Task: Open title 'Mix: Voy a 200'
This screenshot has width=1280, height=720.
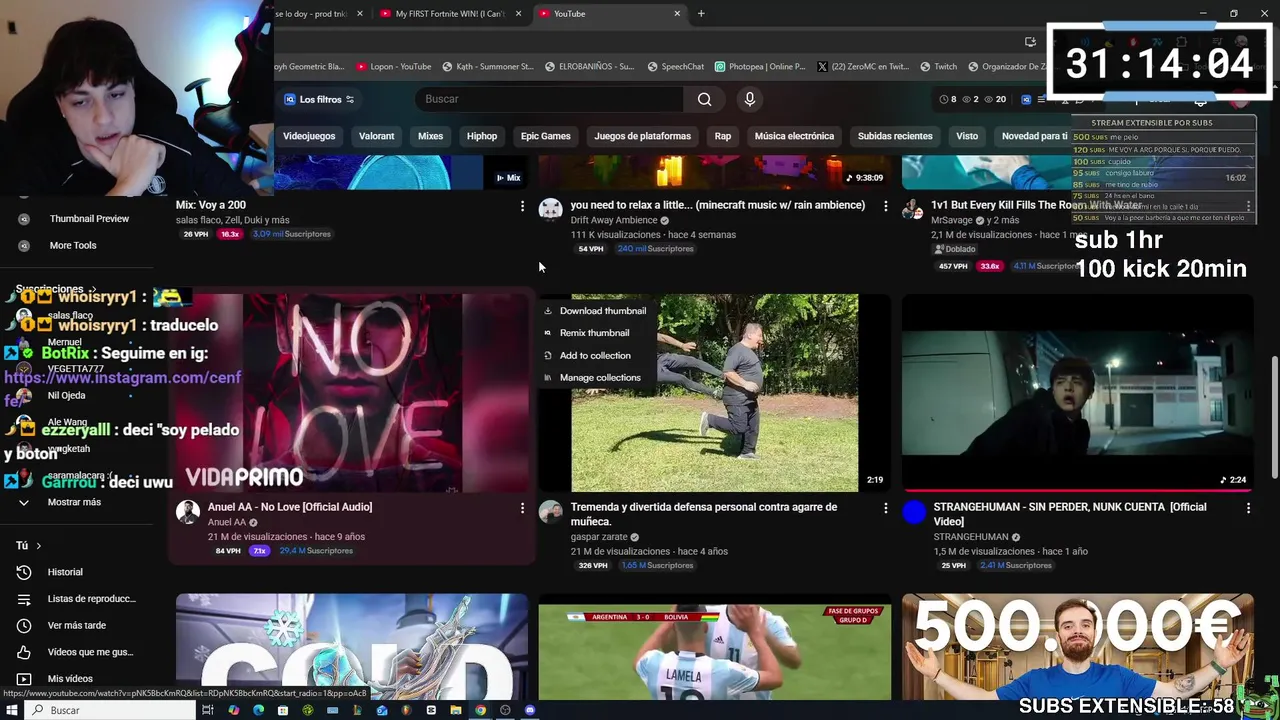Action: [x=211, y=205]
